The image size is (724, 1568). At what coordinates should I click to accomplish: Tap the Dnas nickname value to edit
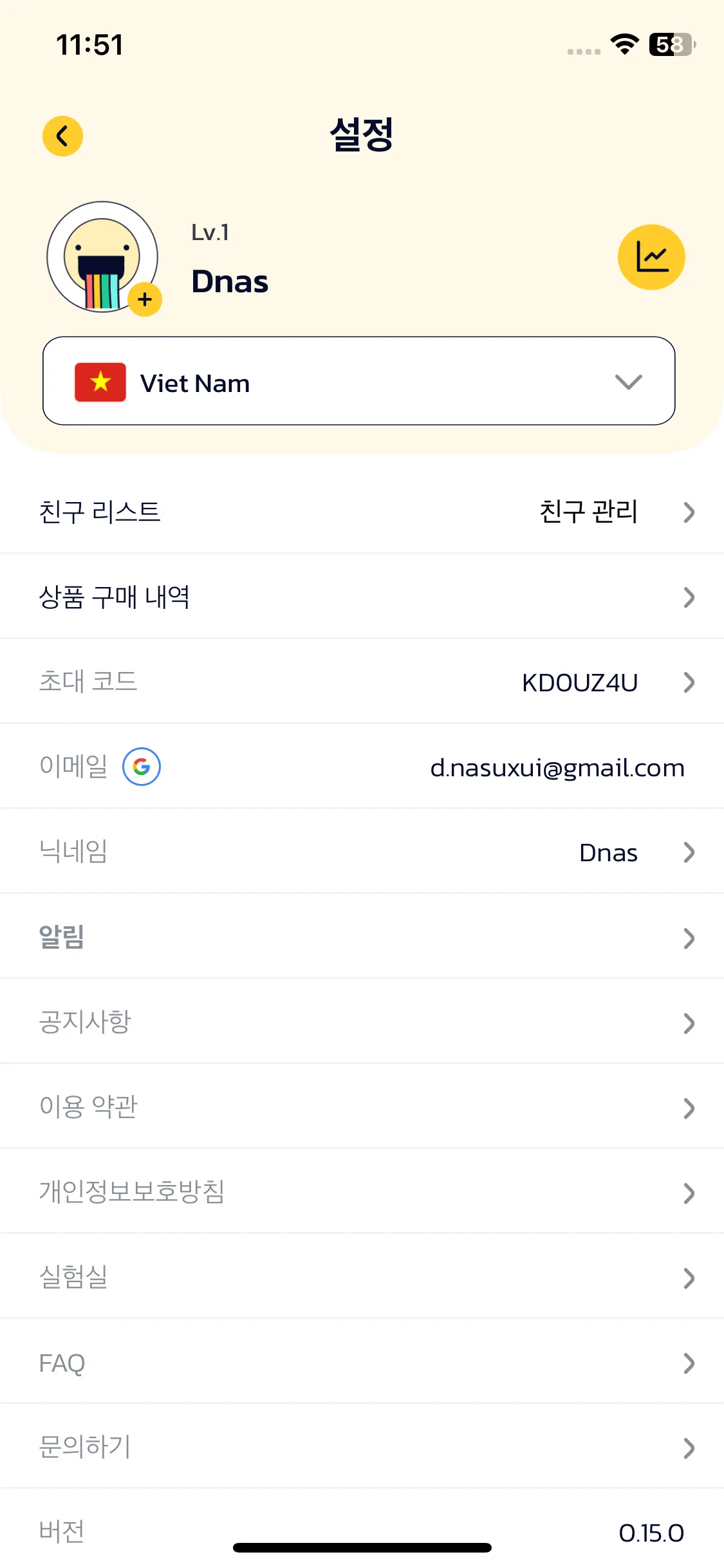[x=608, y=853]
